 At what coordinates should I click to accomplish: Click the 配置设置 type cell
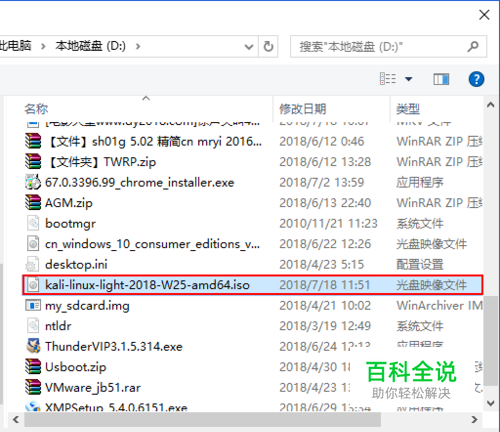click(420, 264)
